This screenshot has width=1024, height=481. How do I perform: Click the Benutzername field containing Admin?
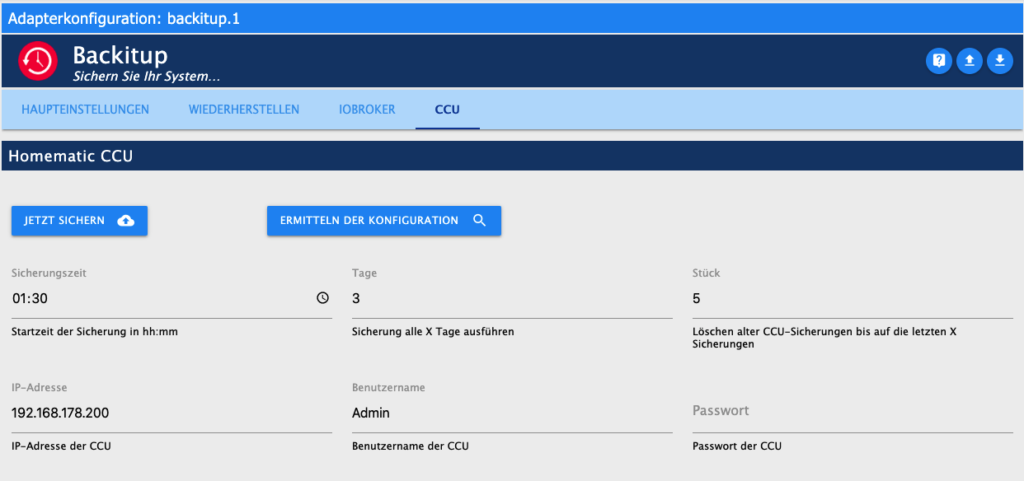click(x=512, y=413)
